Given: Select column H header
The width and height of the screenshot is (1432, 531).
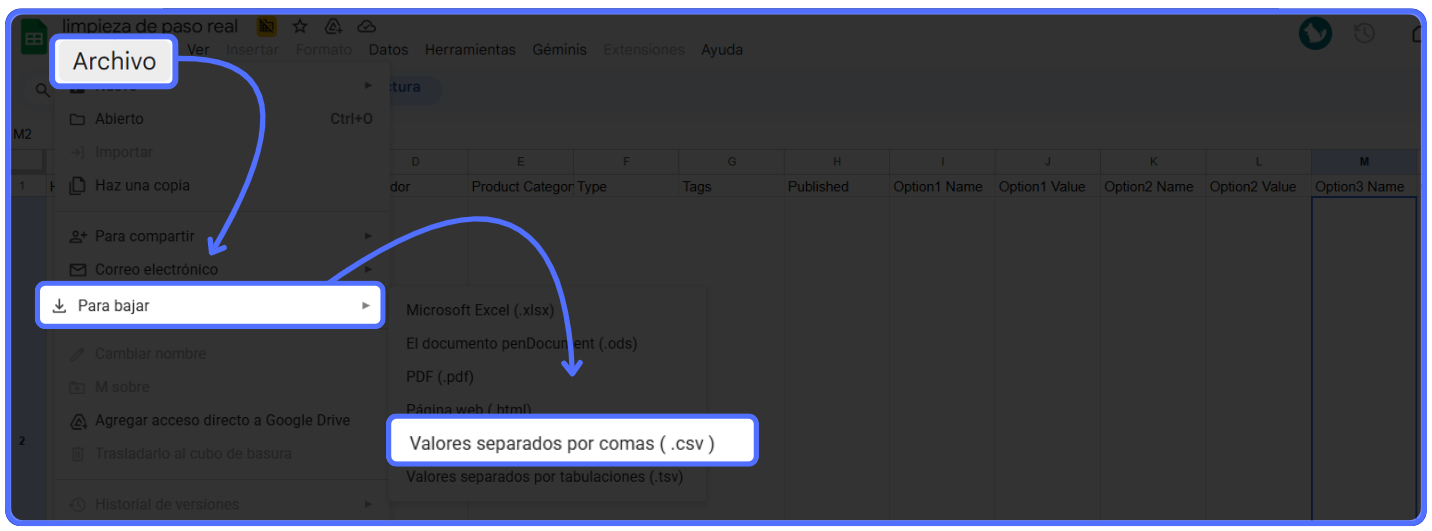Looking at the screenshot, I should coord(836,162).
